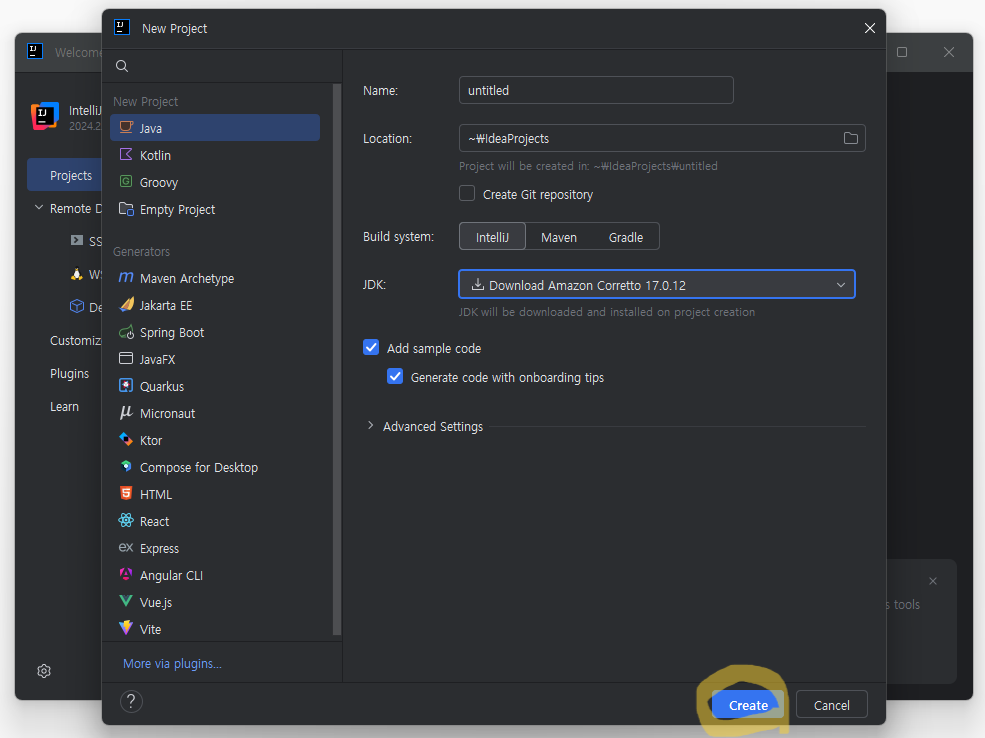Collapse Remote Development in Welcome window
Screen dimensions: 985x738
[39, 207]
